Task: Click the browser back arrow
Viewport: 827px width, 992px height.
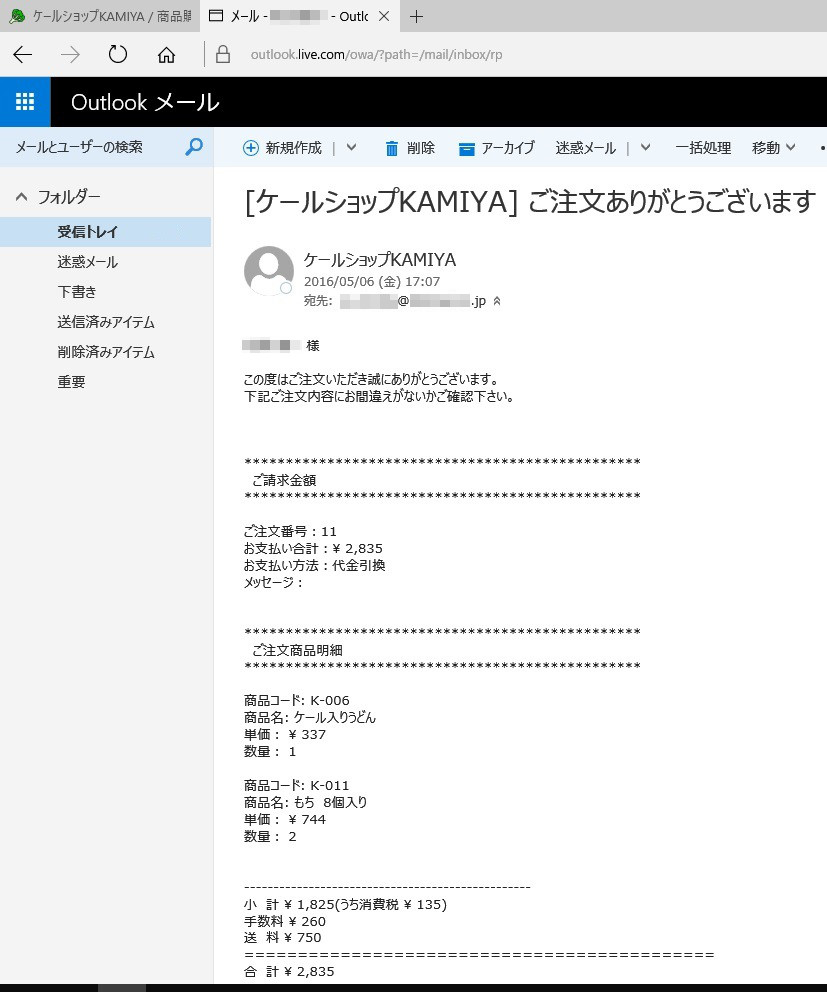Action: [x=22, y=54]
